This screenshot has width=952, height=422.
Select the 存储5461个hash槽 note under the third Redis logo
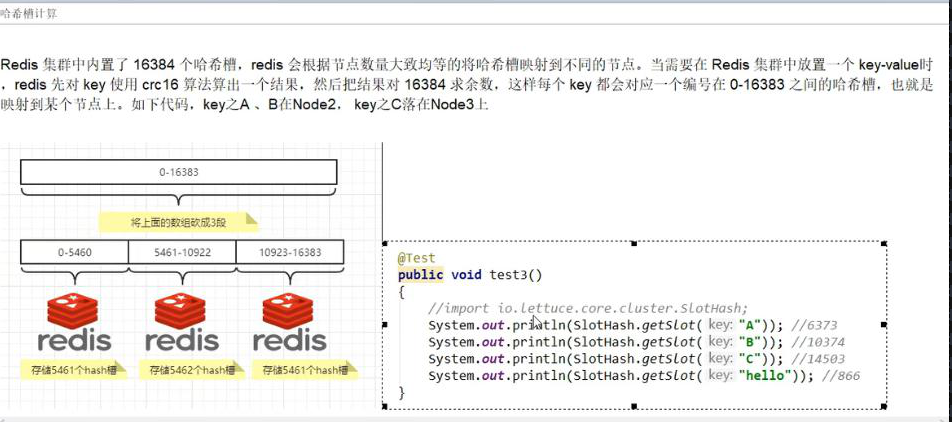305,369
